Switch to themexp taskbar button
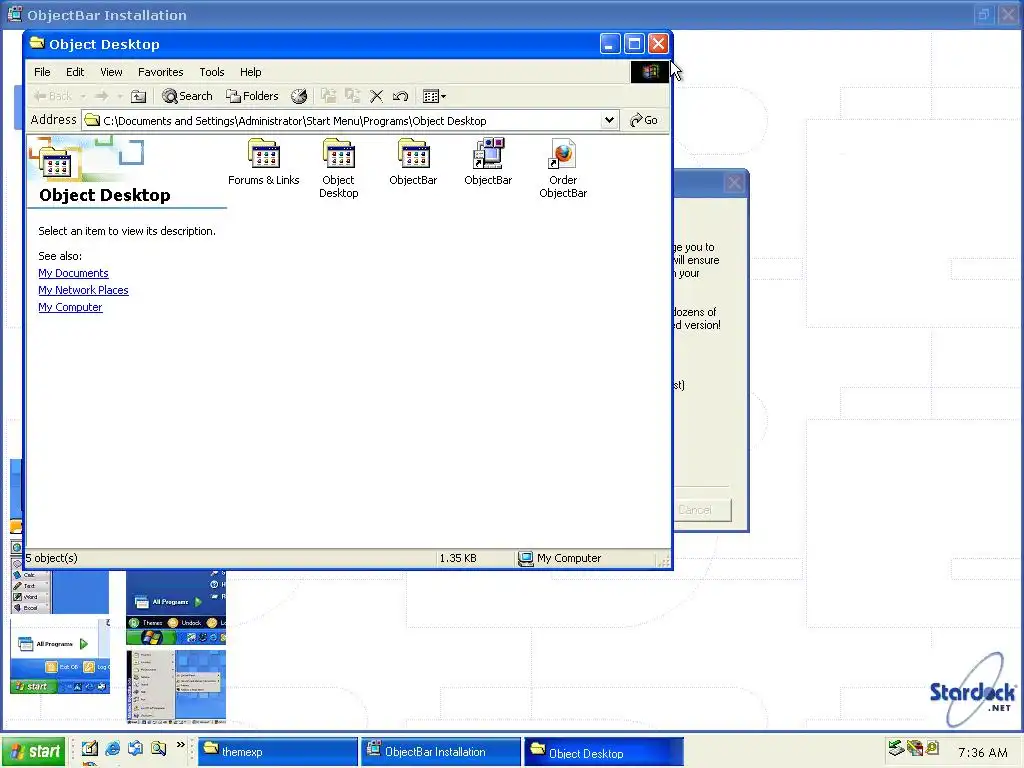1024x768 pixels. click(x=278, y=752)
